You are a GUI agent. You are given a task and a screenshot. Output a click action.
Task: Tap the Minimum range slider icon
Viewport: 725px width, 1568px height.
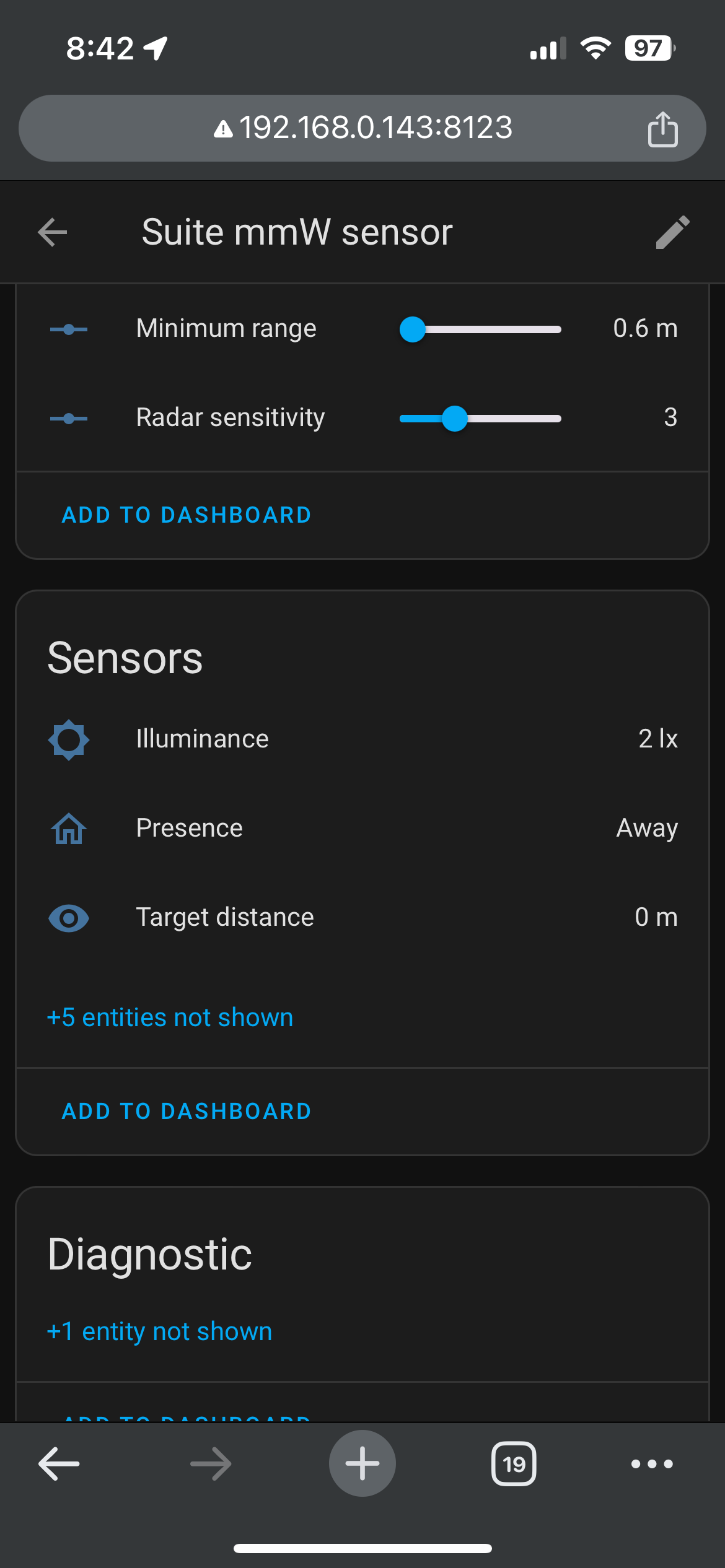tap(69, 329)
